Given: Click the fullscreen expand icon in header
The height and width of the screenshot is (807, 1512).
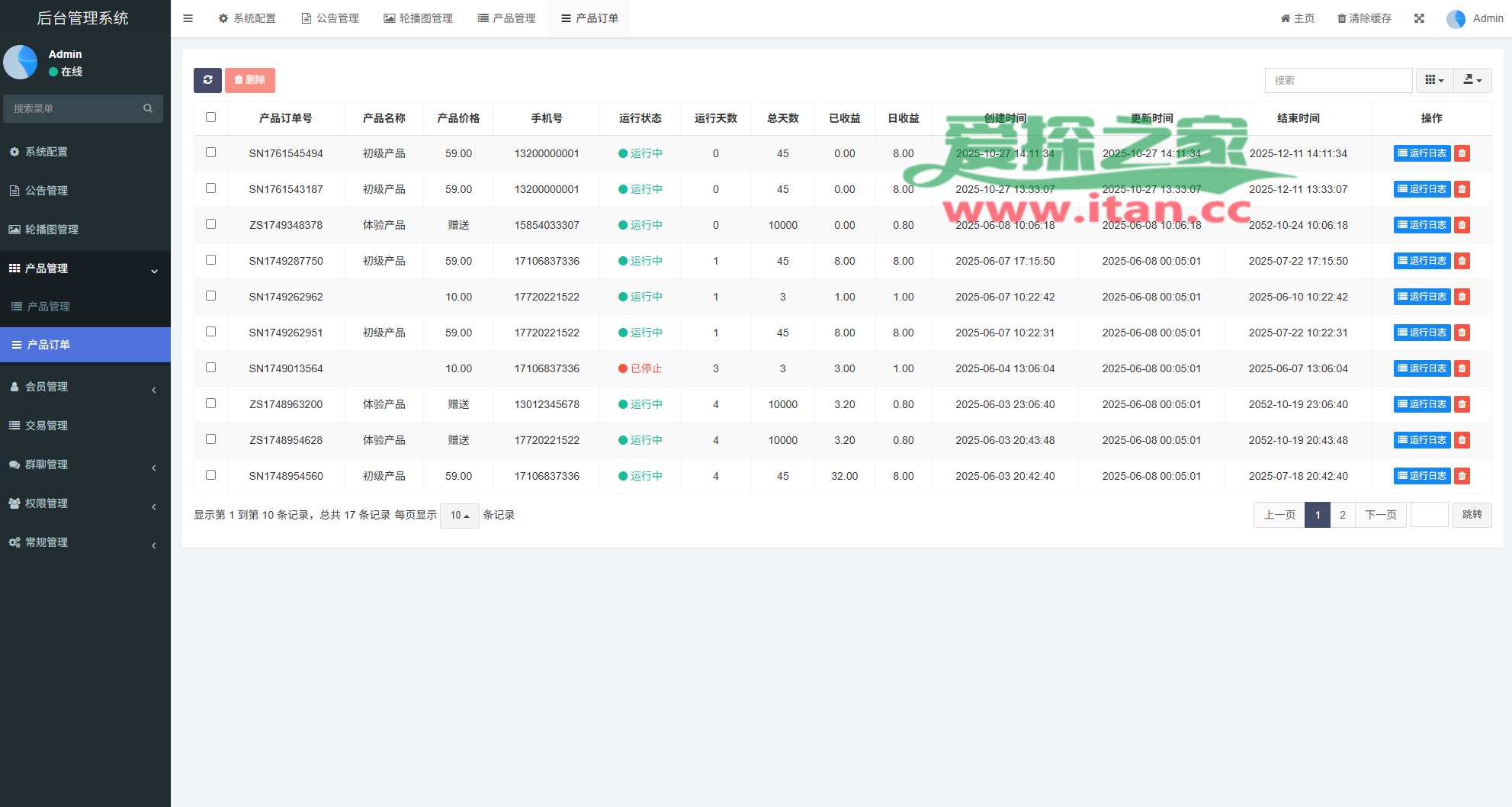Looking at the screenshot, I should (x=1419, y=18).
